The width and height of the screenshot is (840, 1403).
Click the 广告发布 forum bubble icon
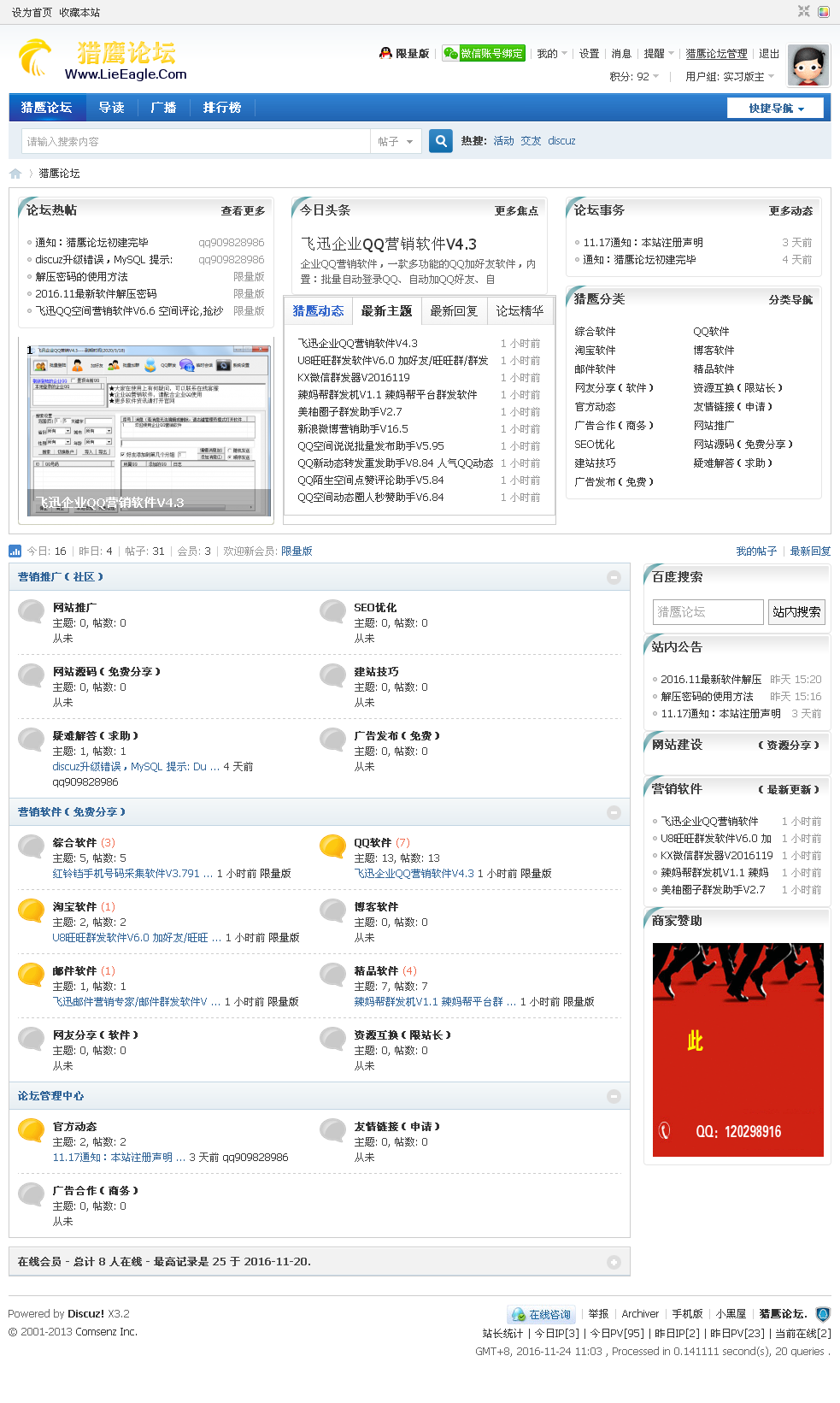click(332, 739)
